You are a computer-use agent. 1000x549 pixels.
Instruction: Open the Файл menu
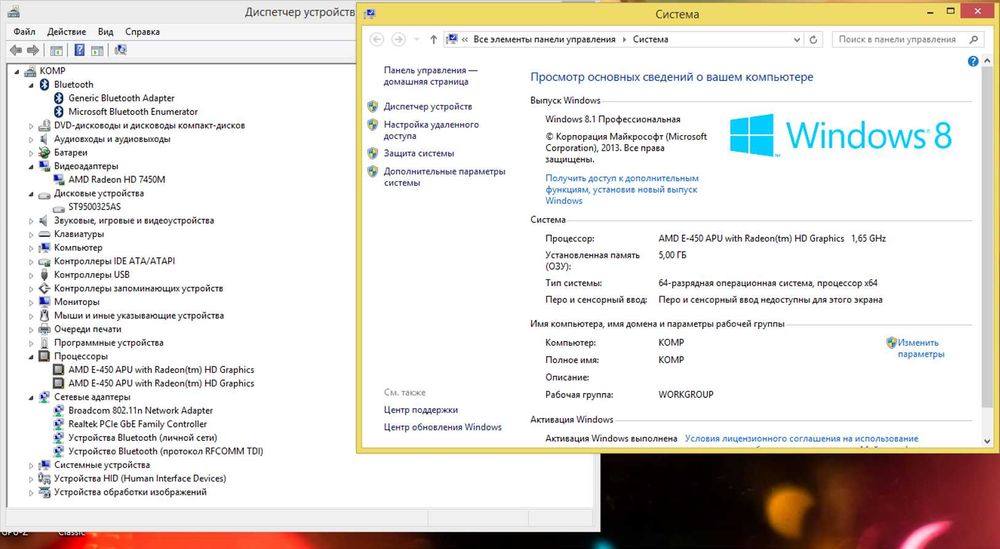point(24,31)
